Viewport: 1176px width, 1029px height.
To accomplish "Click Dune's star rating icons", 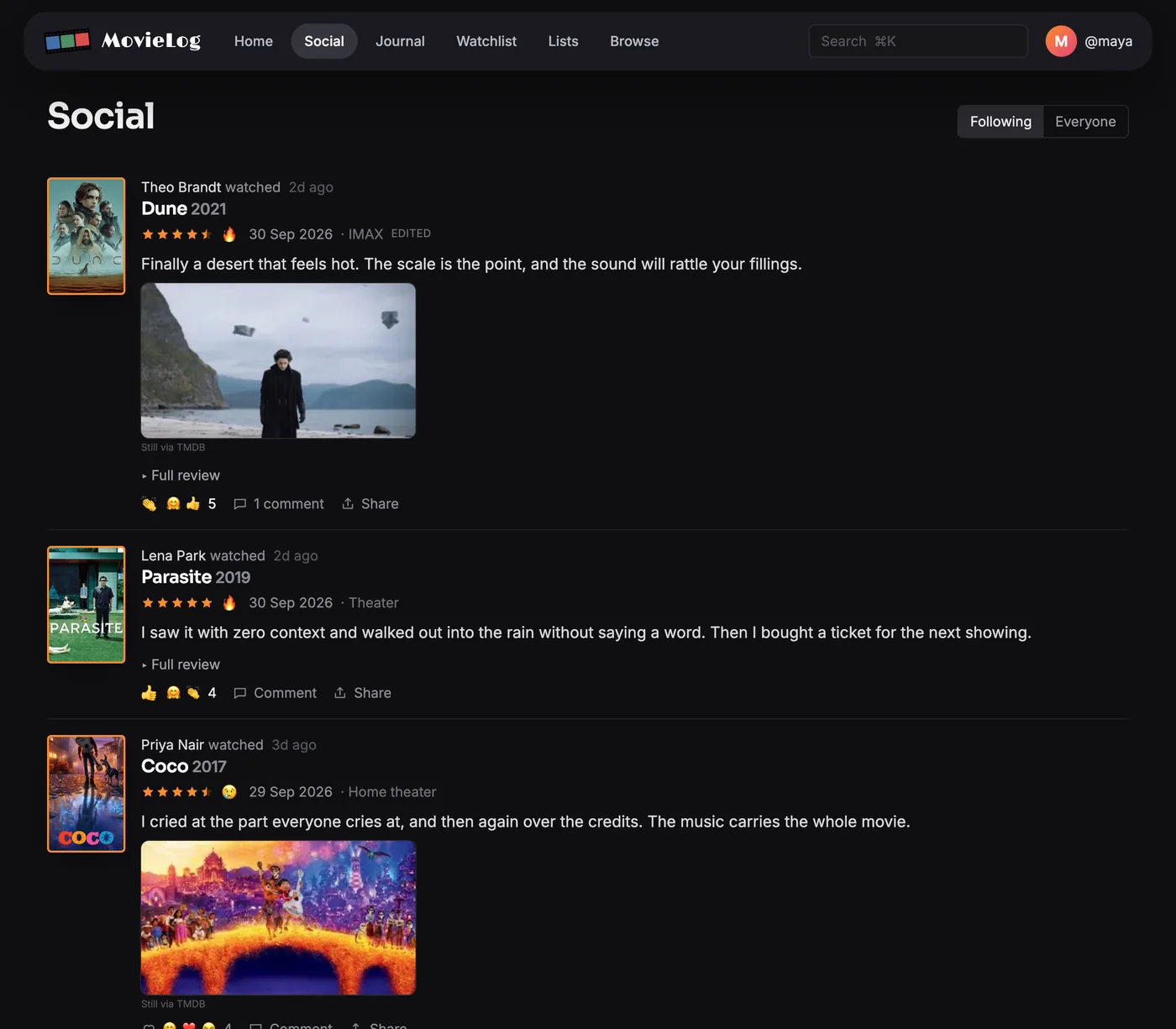I will pos(176,234).
